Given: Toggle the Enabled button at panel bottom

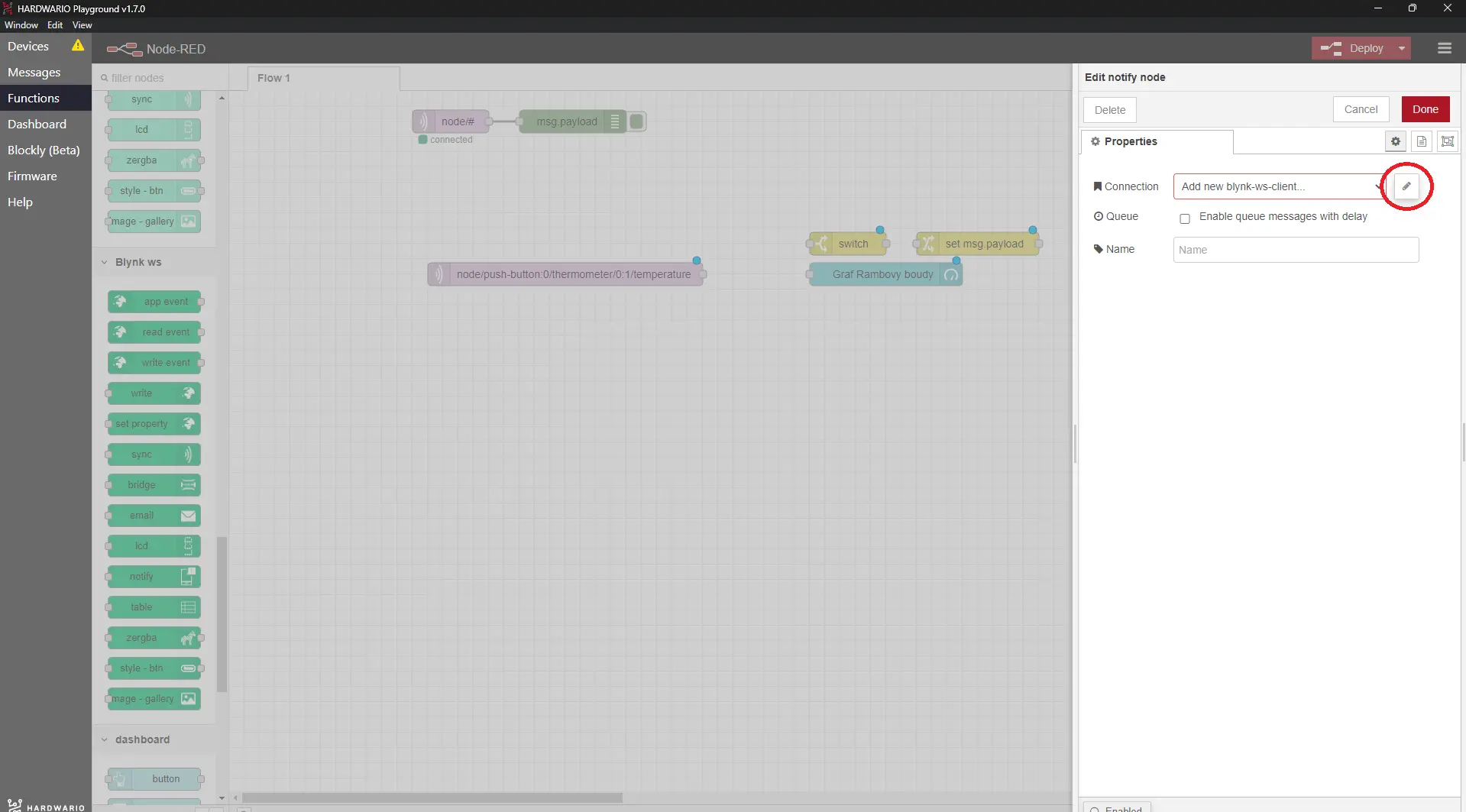Looking at the screenshot, I should click(1116, 807).
